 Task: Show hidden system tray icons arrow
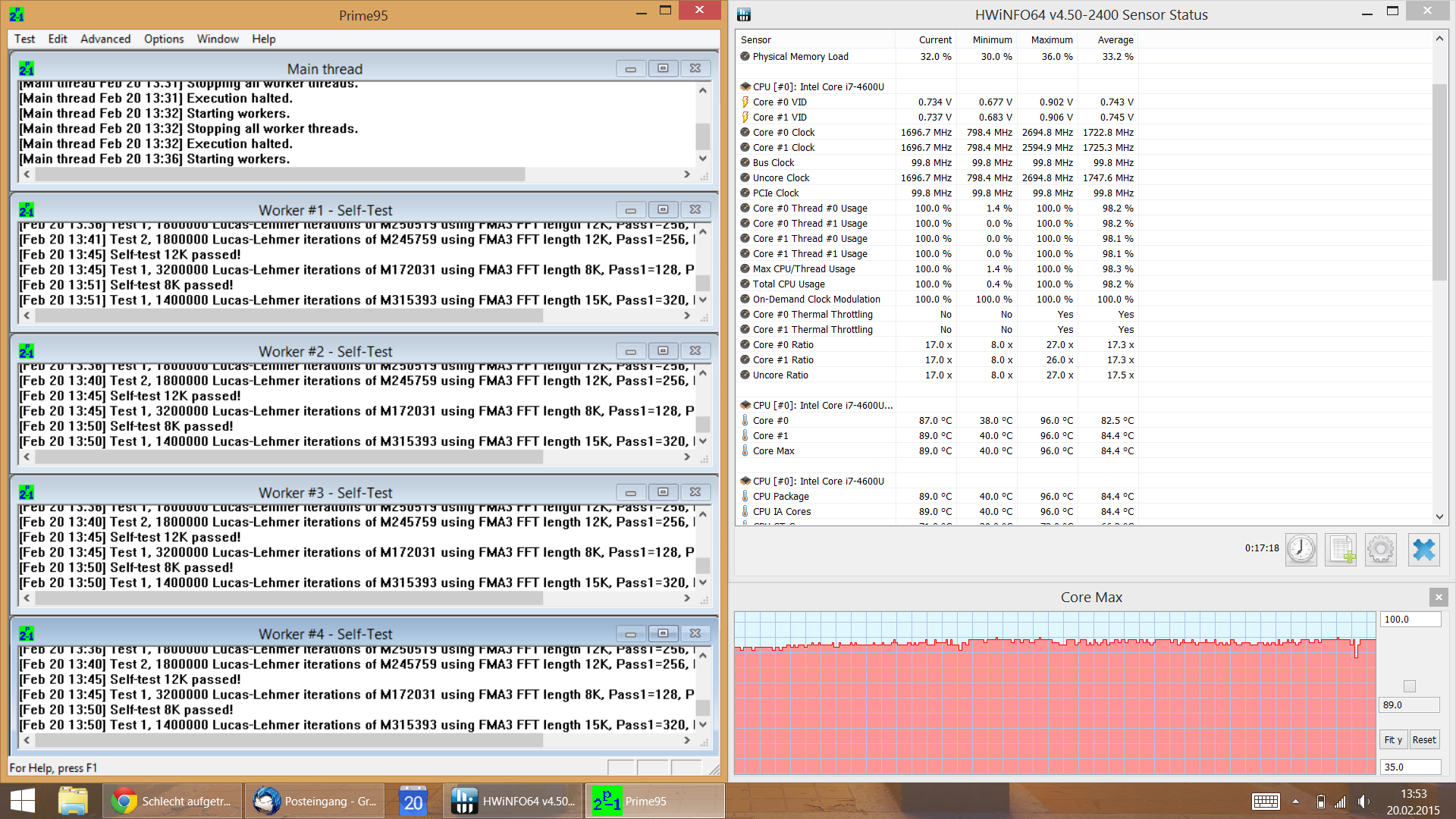tap(1295, 802)
